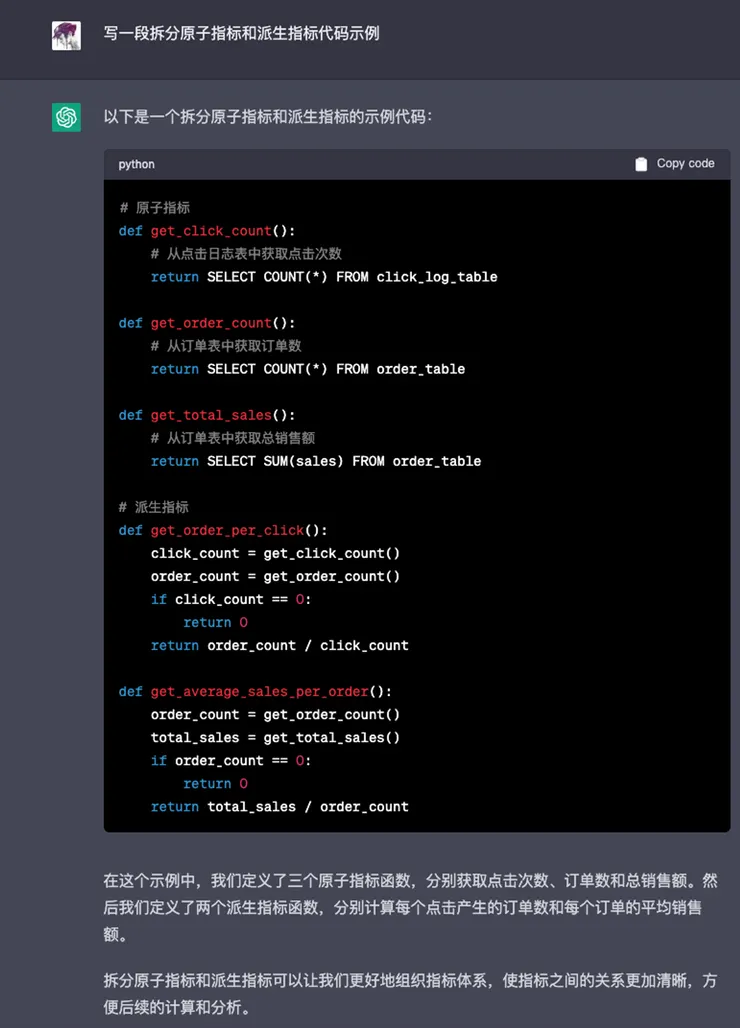The image size is (740, 1028).
Task: Click the intro sentence 以下是一个拆分原子指标和派生指标的示例代码
Action: click(267, 117)
